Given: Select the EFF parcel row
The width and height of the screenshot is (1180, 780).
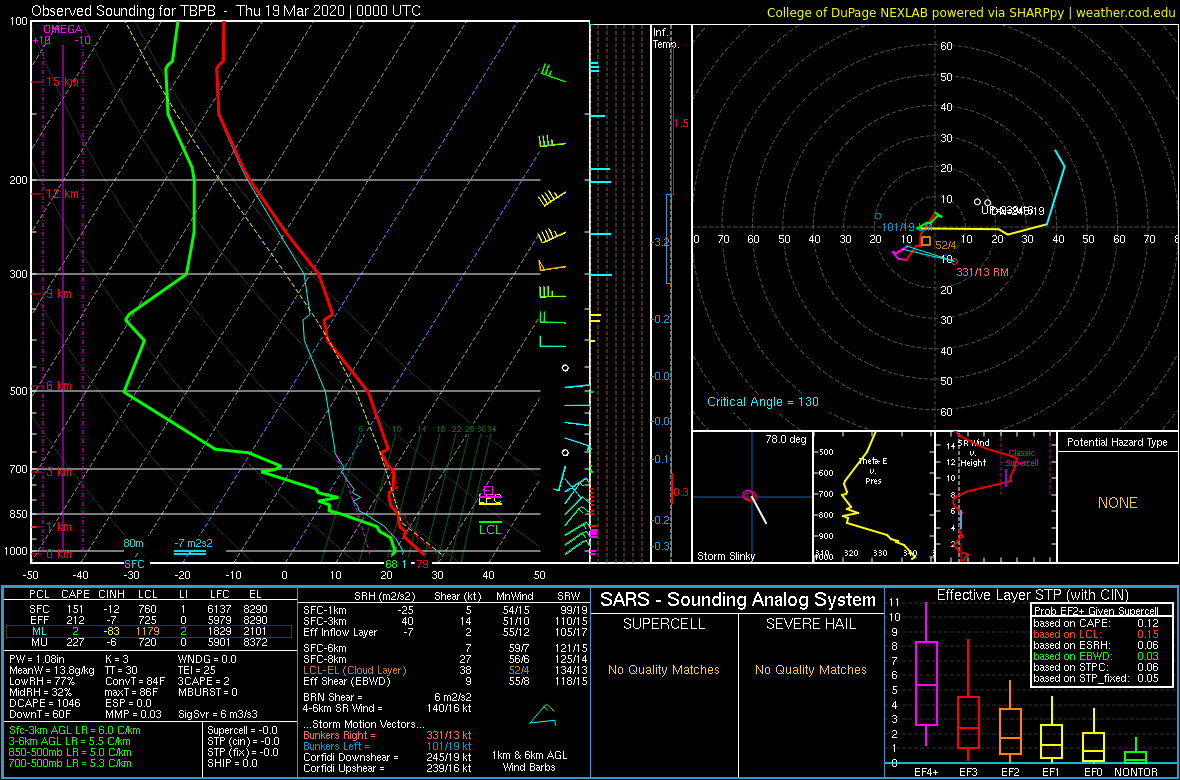Looking at the screenshot, I should click(148, 620).
